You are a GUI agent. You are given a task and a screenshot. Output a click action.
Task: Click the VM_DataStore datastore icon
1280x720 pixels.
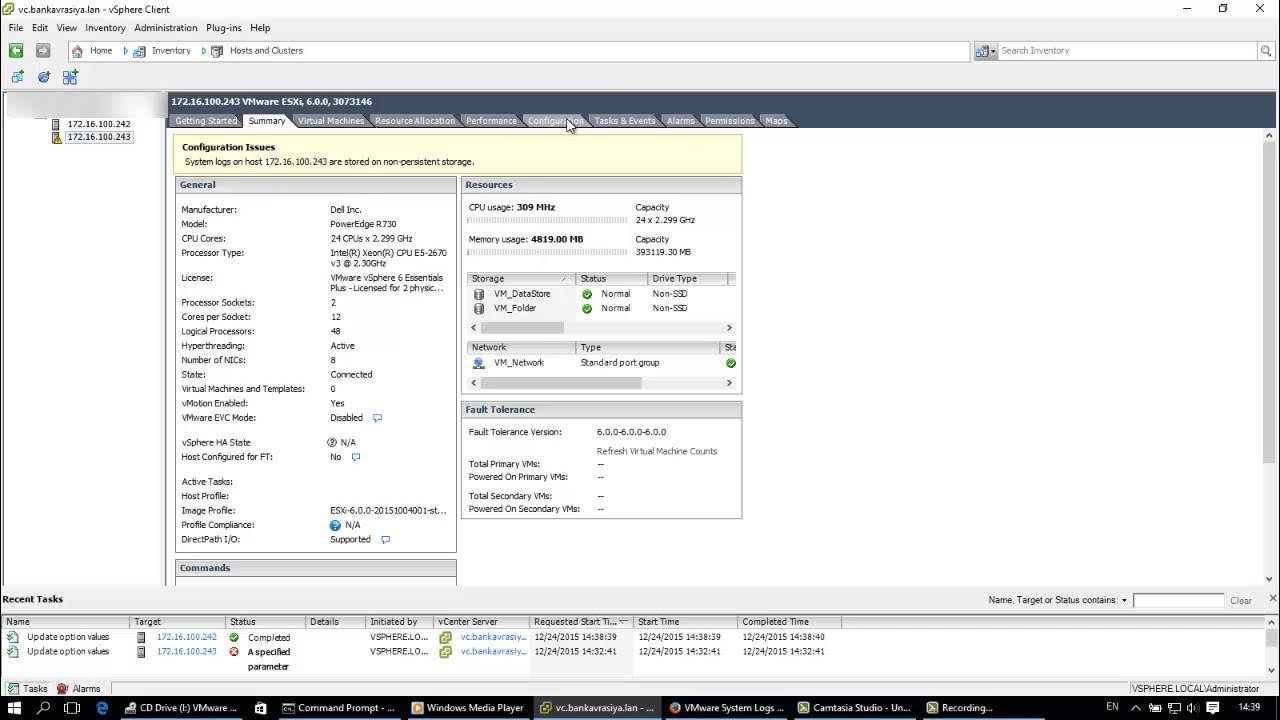[479, 294]
